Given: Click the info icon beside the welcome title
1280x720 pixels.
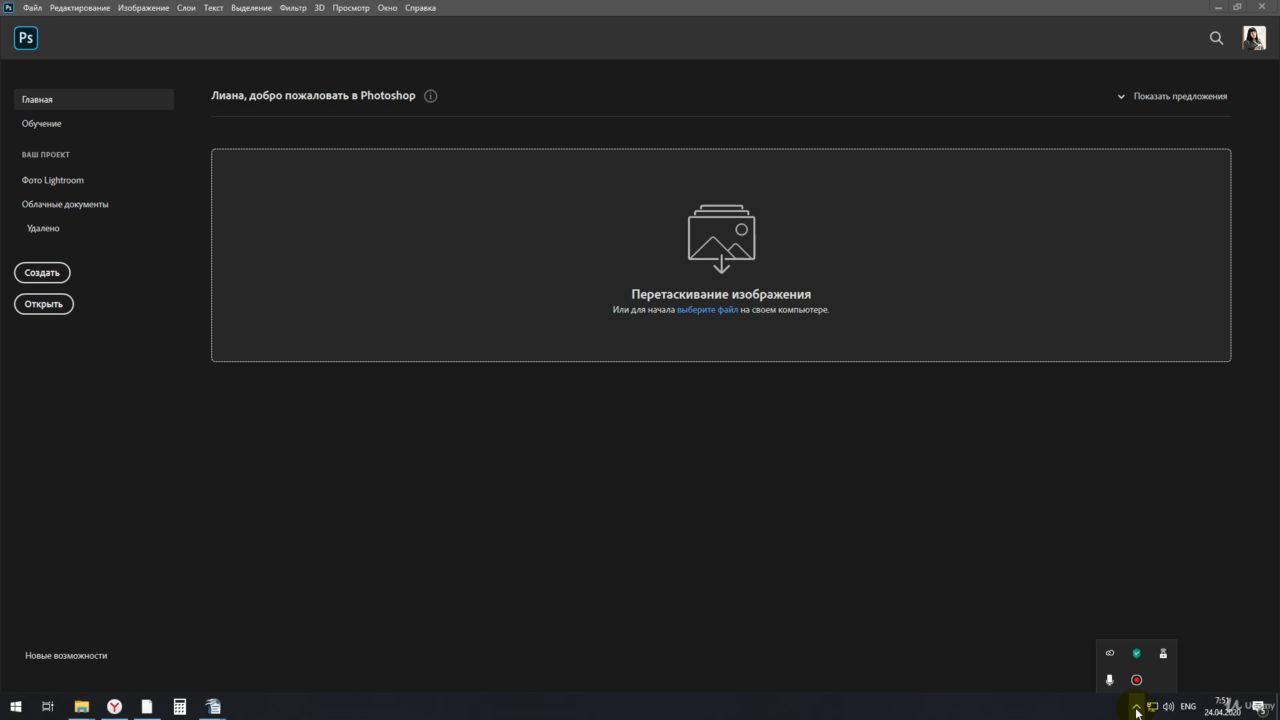Looking at the screenshot, I should pyautogui.click(x=430, y=96).
